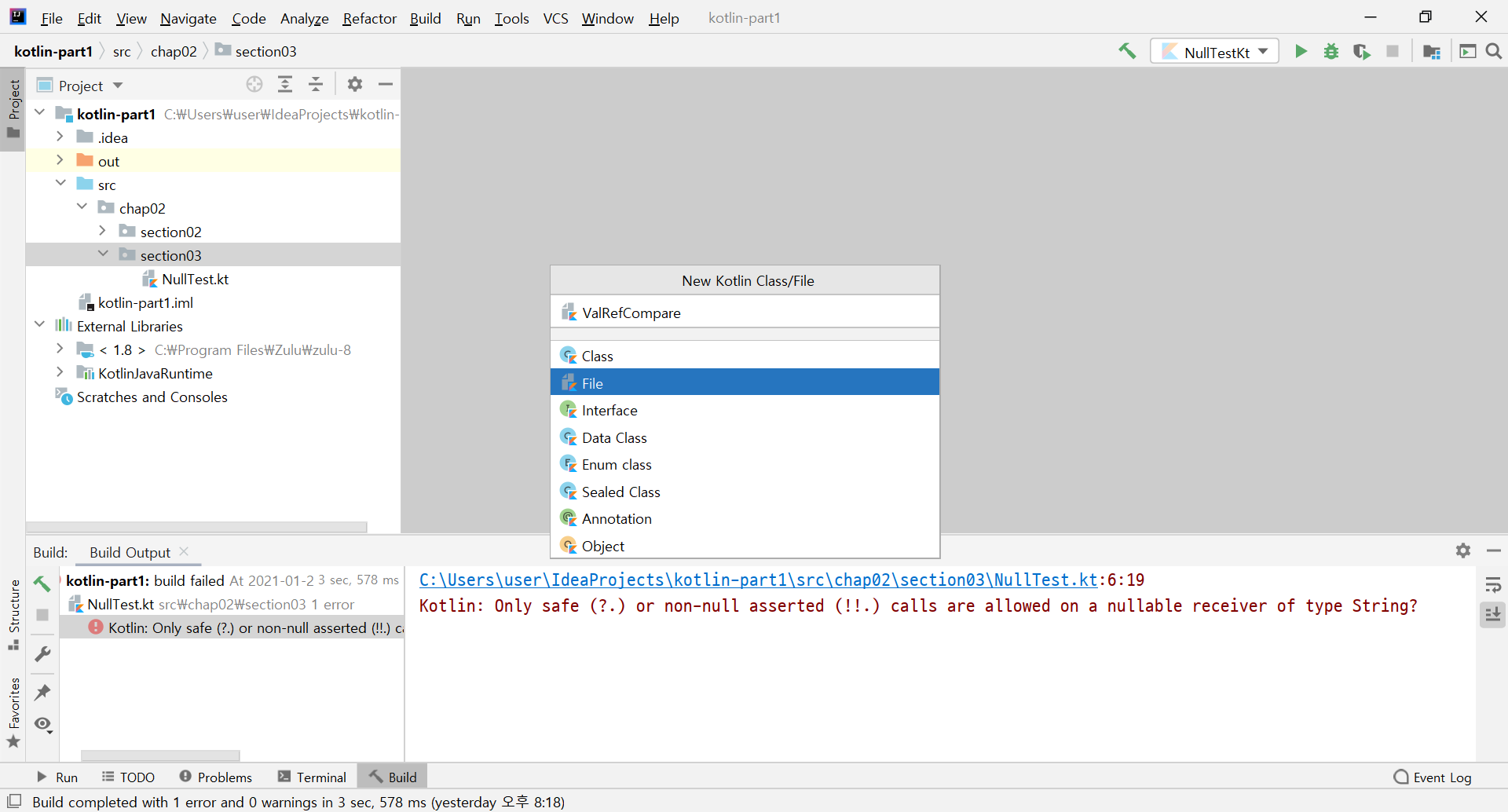Viewport: 1508px width, 812px height.
Task: Expand all in Project panel
Action: (x=285, y=84)
